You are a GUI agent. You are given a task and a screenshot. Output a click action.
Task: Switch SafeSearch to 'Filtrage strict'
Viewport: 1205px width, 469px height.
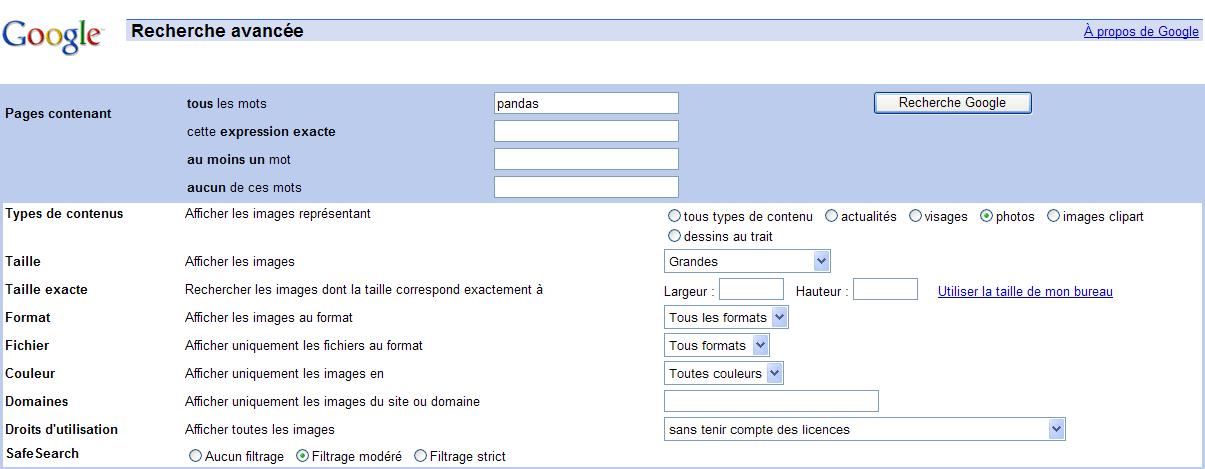click(x=420, y=456)
